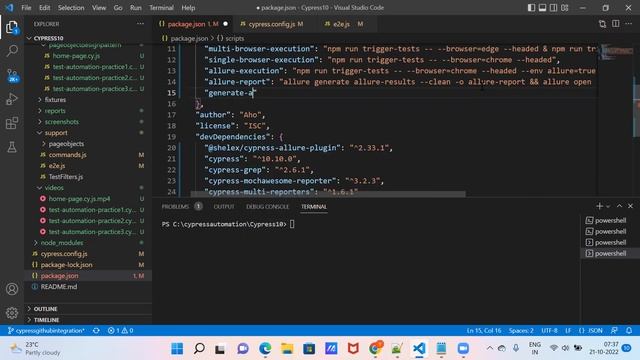
Task: Select the cypressgithubintegration branch in status bar
Action: point(46,331)
